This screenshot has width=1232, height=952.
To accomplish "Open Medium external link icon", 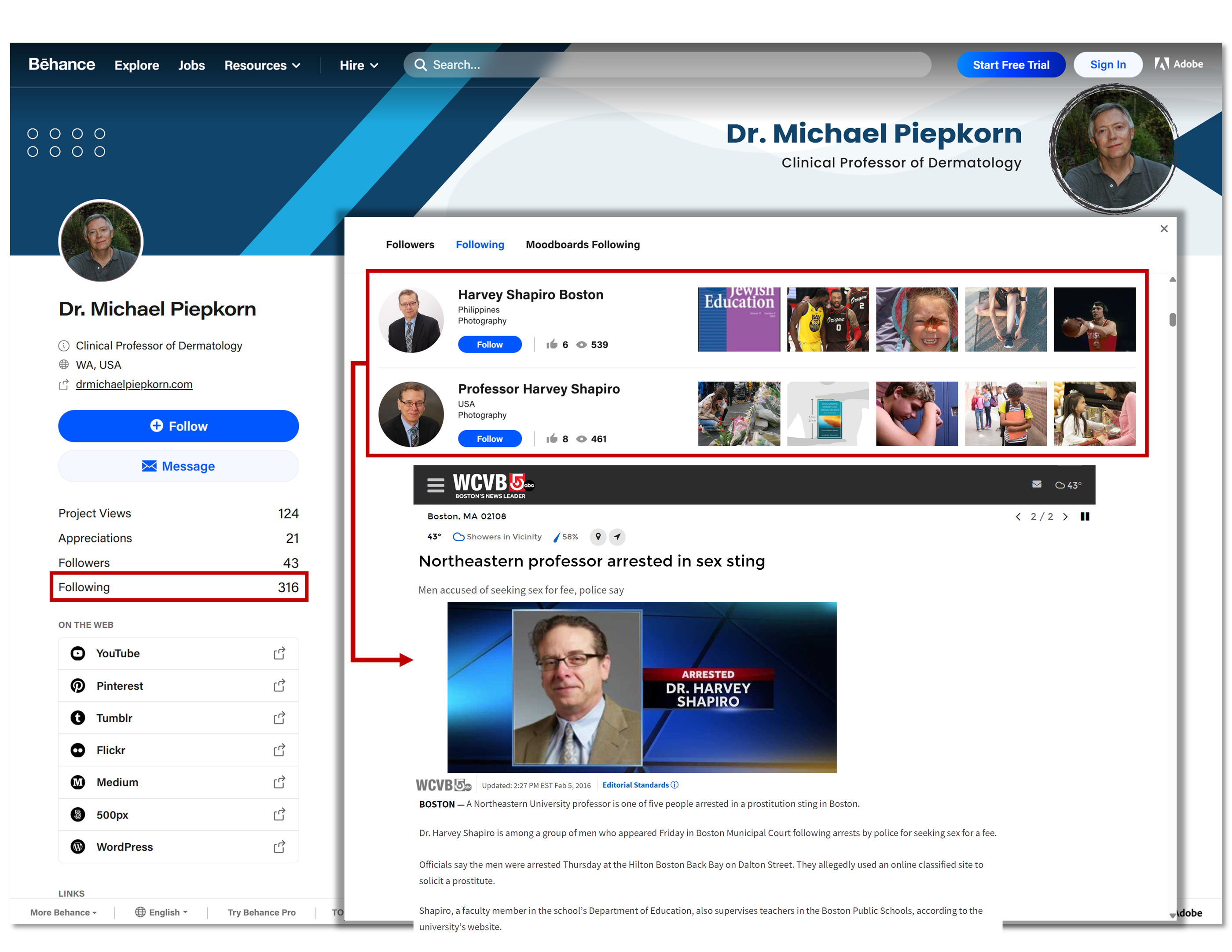I will click(279, 782).
